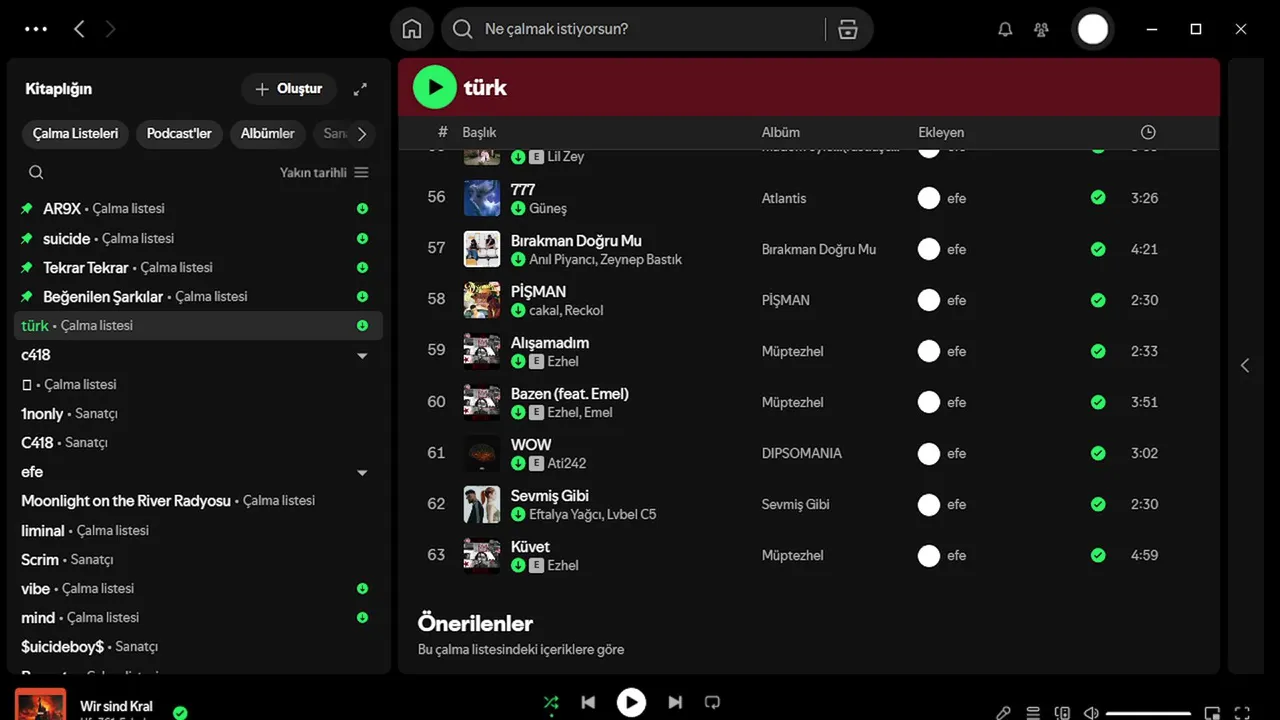Enter full screen player mode
Screen dimensions: 1280x720
[1242, 713]
